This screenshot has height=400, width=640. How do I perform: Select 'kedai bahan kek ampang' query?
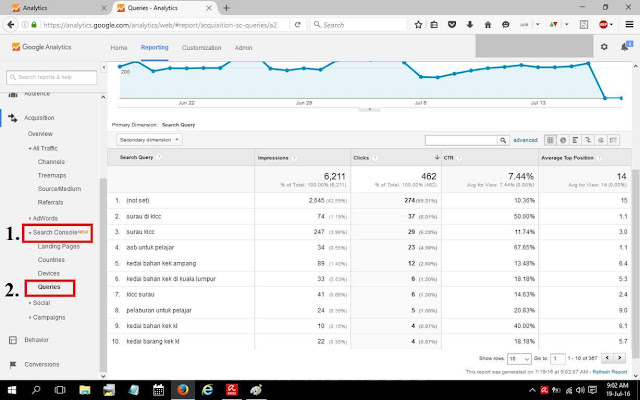[x=161, y=264]
